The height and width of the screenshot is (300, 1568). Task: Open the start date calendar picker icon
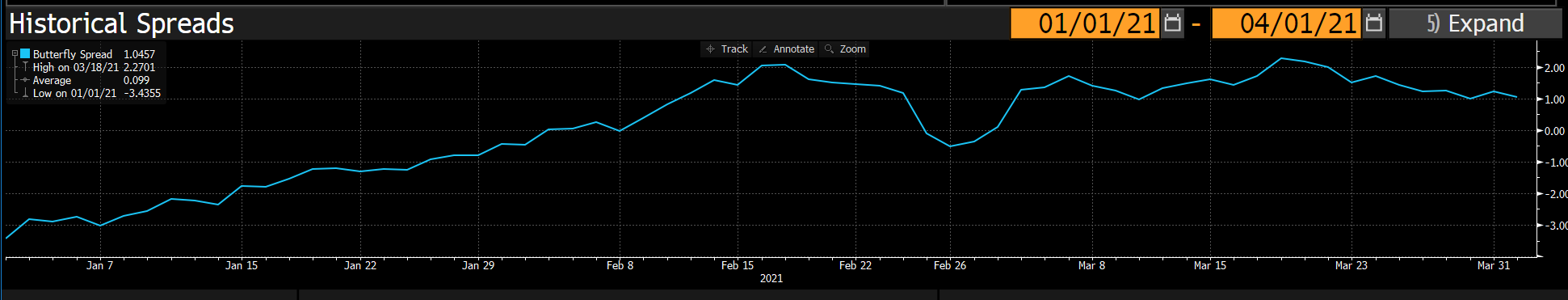coord(1172,23)
